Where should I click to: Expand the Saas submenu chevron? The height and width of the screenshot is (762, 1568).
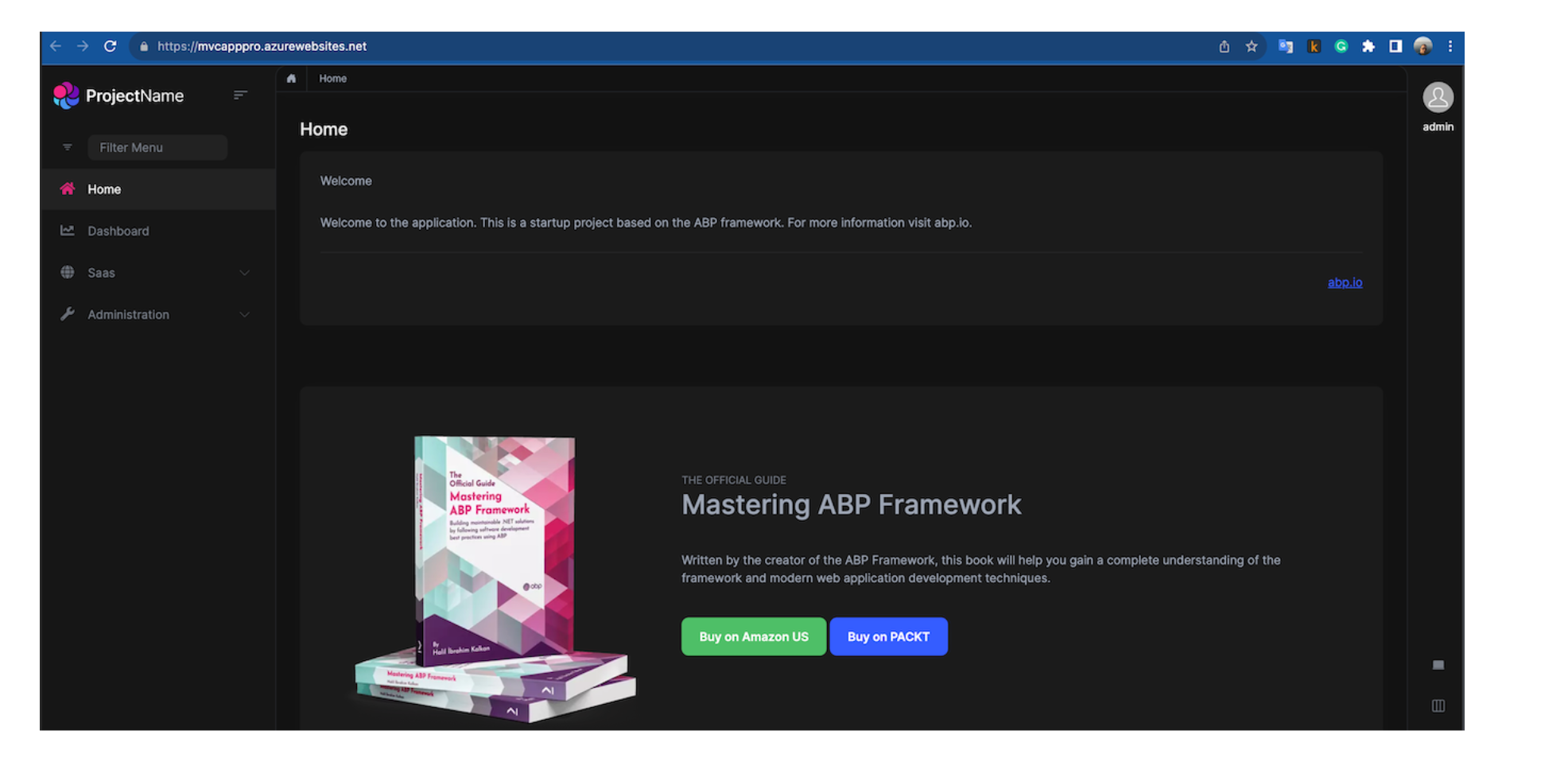(x=244, y=273)
